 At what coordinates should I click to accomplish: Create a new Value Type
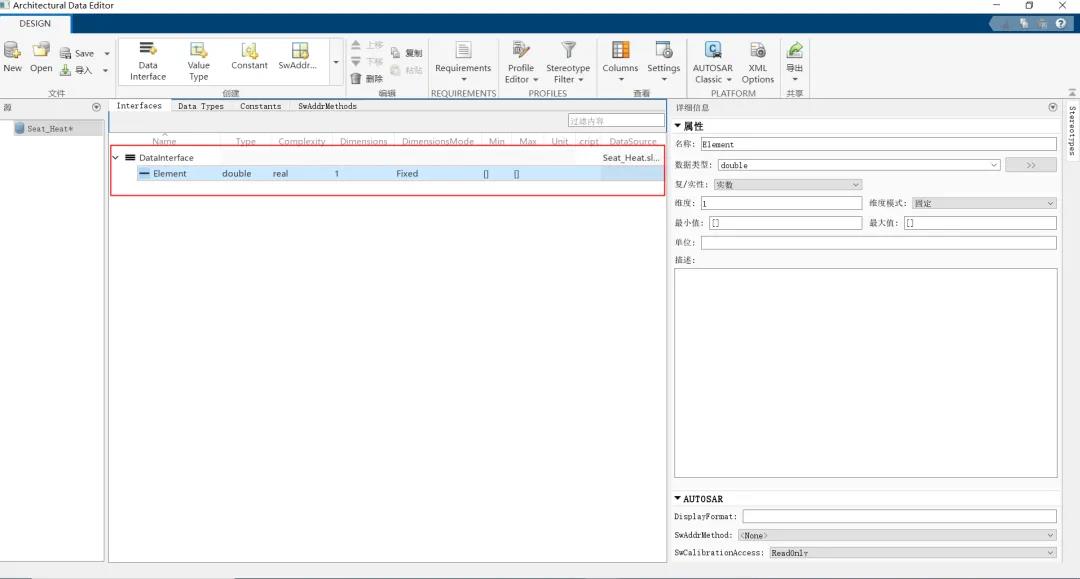point(199,60)
